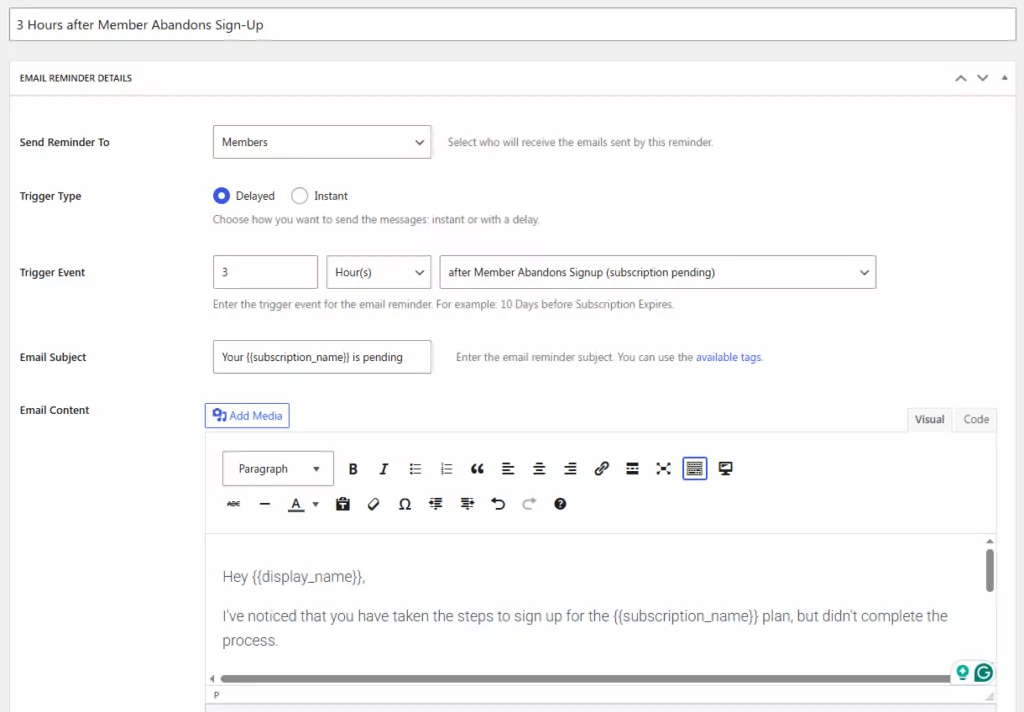1024x712 pixels.
Task: Undo the last edit
Action: click(x=498, y=504)
